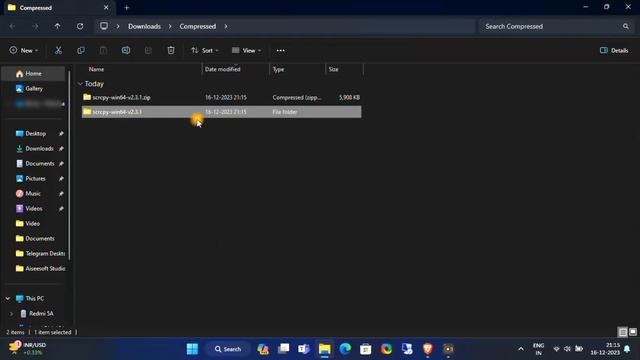This screenshot has width=640, height=360.
Task: Open Downloads in quick access
Action: [39, 149]
